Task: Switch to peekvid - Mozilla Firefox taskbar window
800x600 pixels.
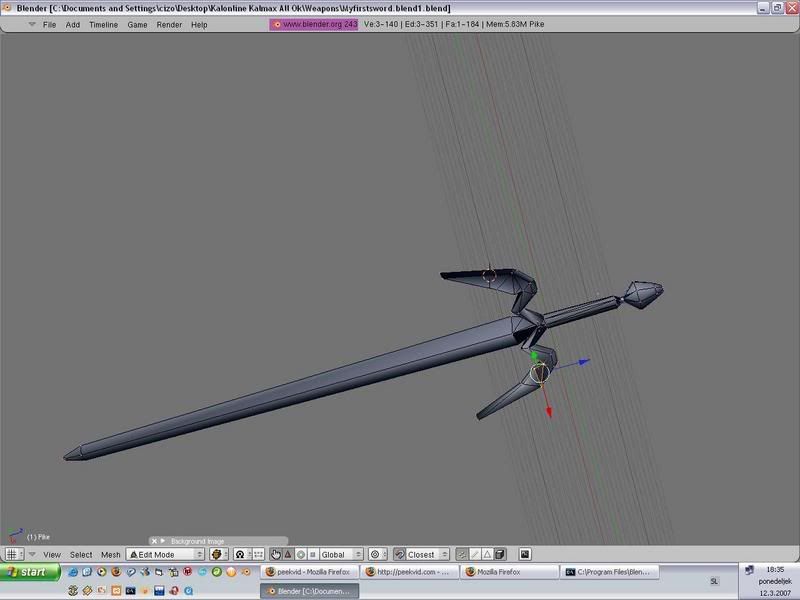Action: pyautogui.click(x=308, y=572)
